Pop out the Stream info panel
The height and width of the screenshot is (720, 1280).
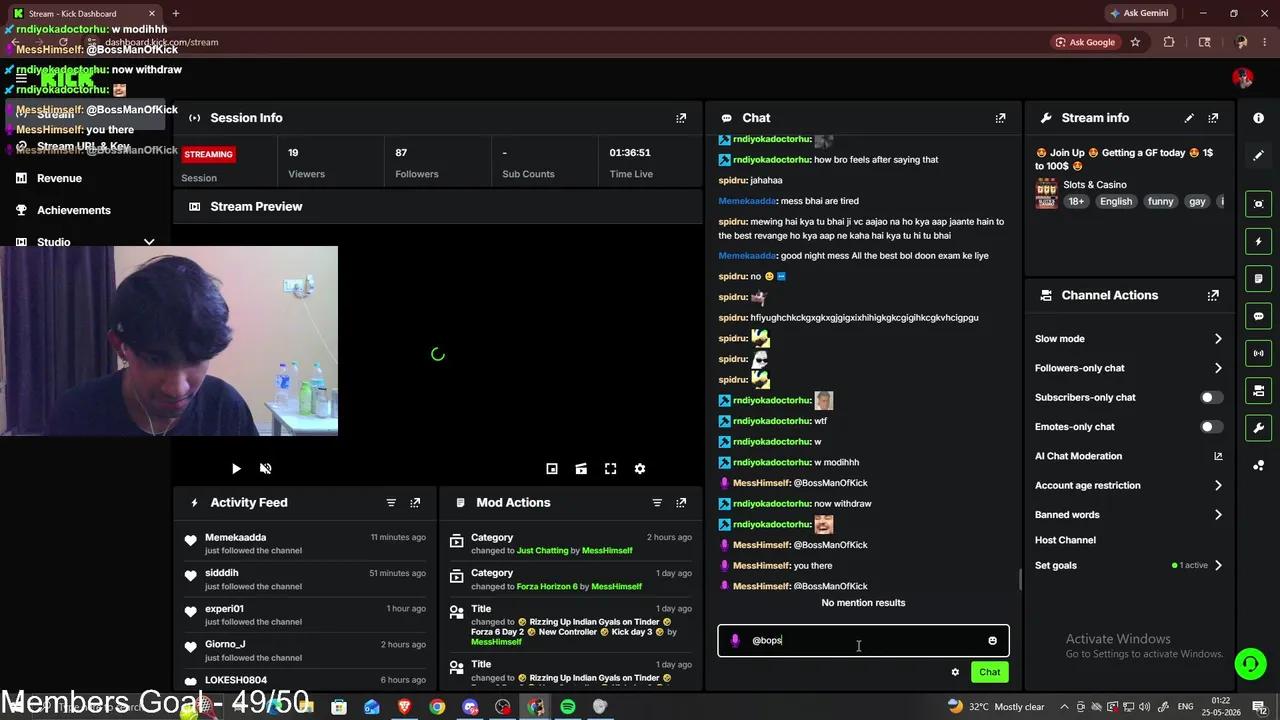1213,118
